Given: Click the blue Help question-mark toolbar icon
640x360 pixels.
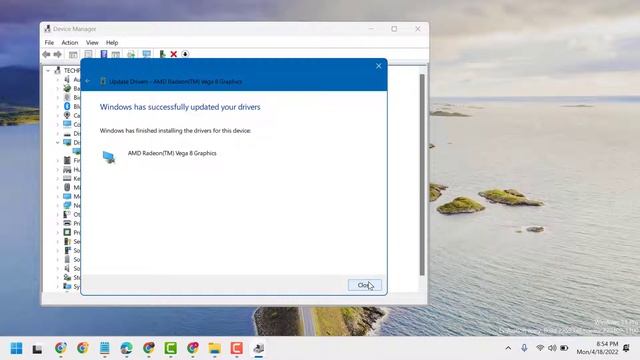Looking at the screenshot, I should [x=104, y=54].
